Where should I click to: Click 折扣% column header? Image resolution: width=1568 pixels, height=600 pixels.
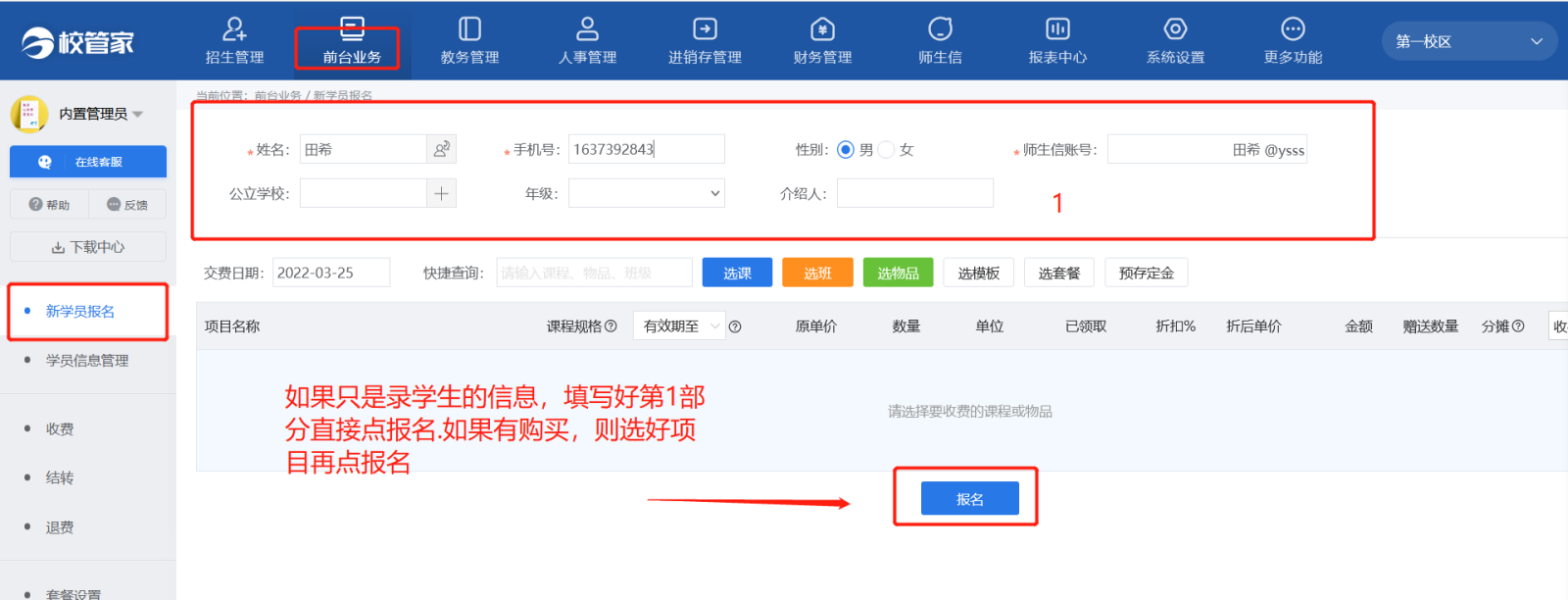point(1175,326)
